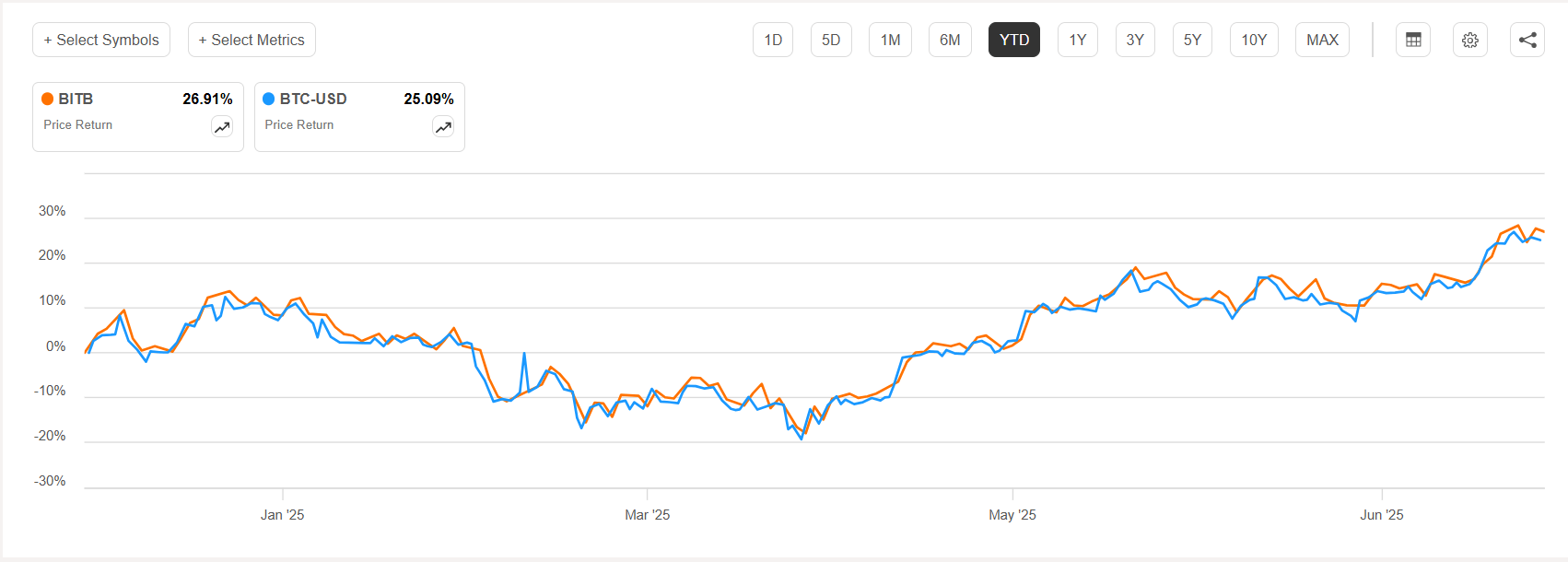Viewport: 1568px width, 562px height.
Task: Select the orange BITB legend dot
Action: click(x=47, y=99)
